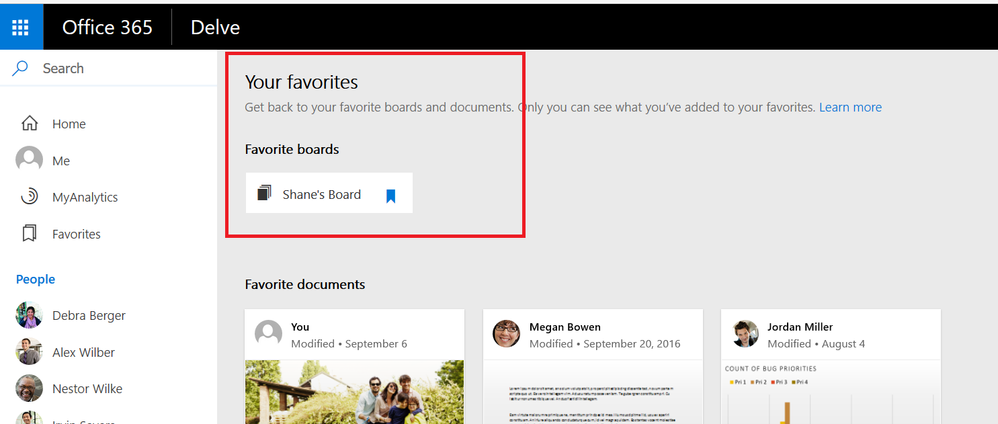Image resolution: width=998 pixels, height=424 pixels.
Task: Open Alex Wilber's profile name
Action: 83,352
